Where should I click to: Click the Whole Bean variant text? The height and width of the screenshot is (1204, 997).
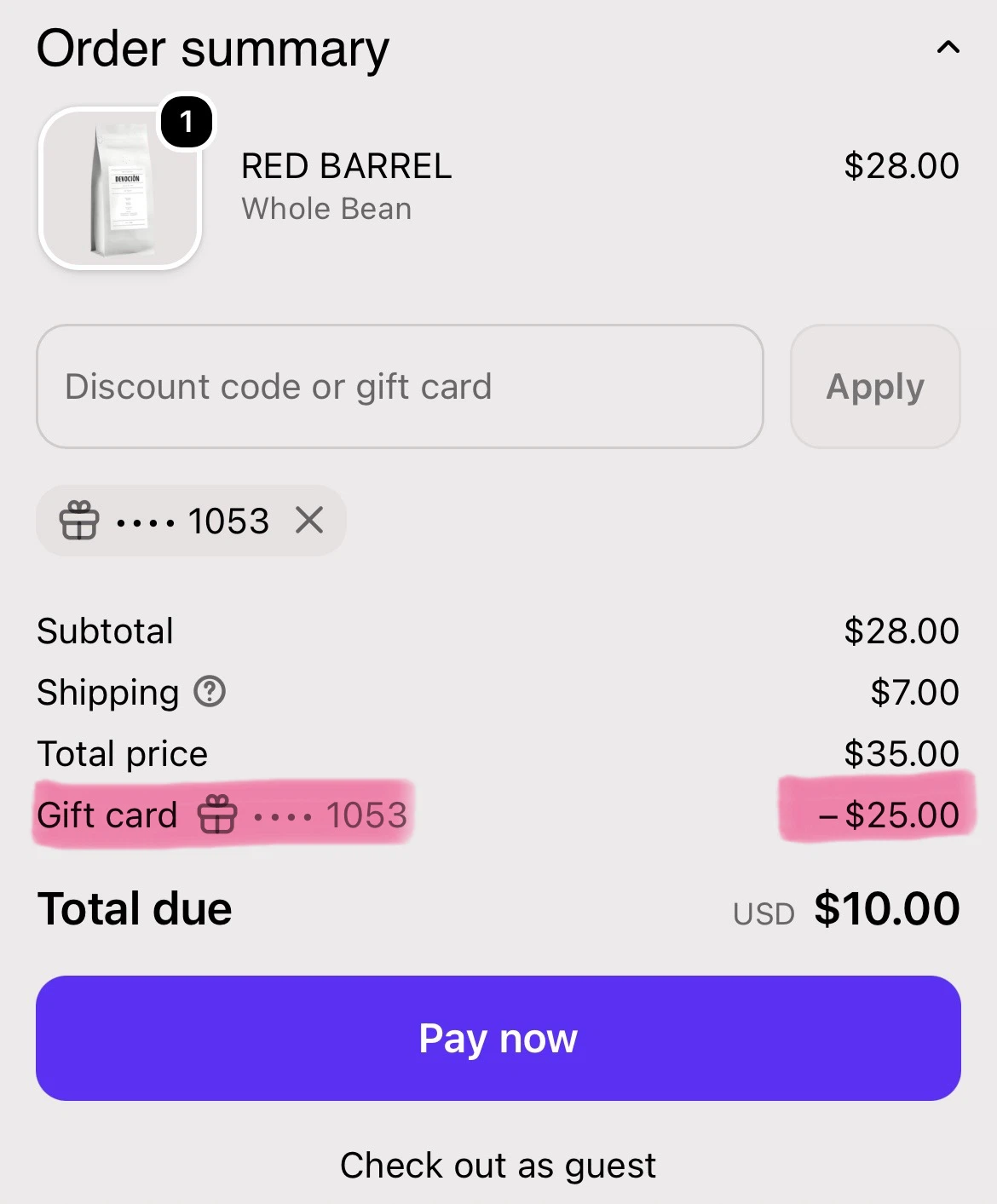(326, 209)
